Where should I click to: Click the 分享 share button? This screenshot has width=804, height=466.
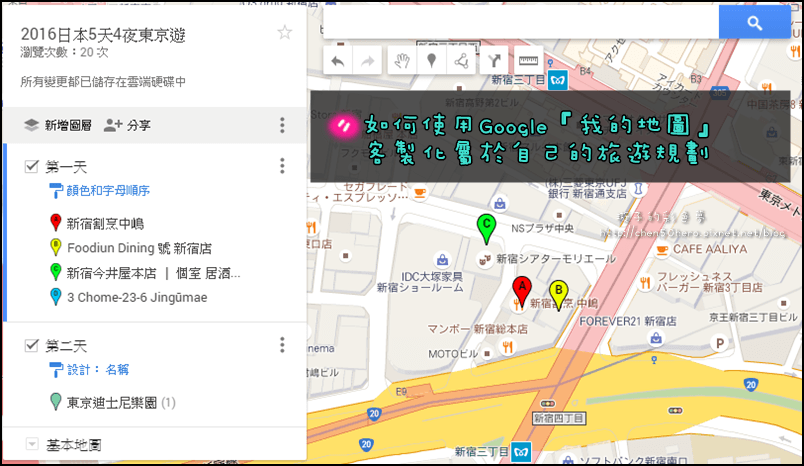127,125
